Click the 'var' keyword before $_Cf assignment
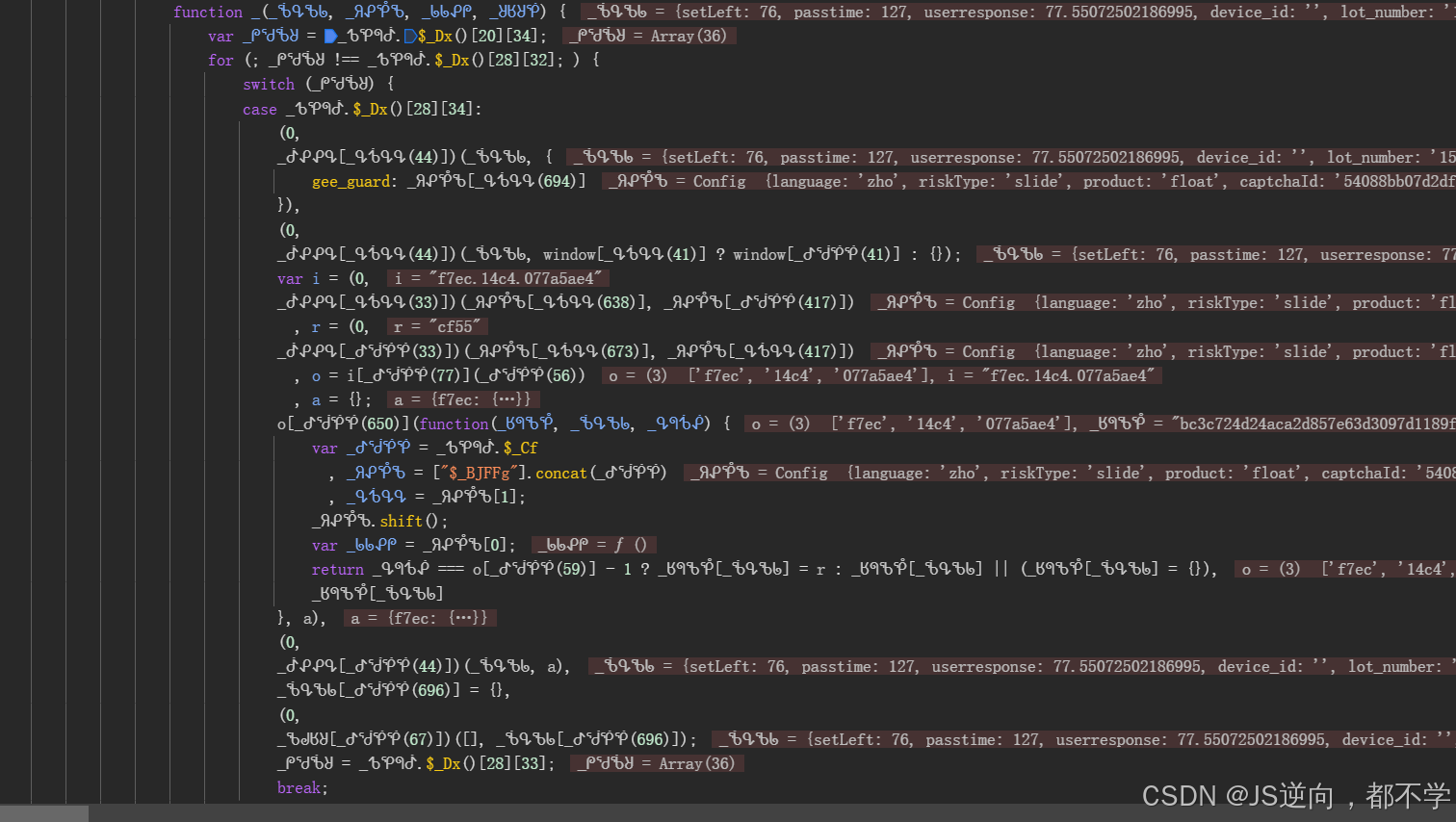This screenshot has height=822, width=1456. [325, 448]
